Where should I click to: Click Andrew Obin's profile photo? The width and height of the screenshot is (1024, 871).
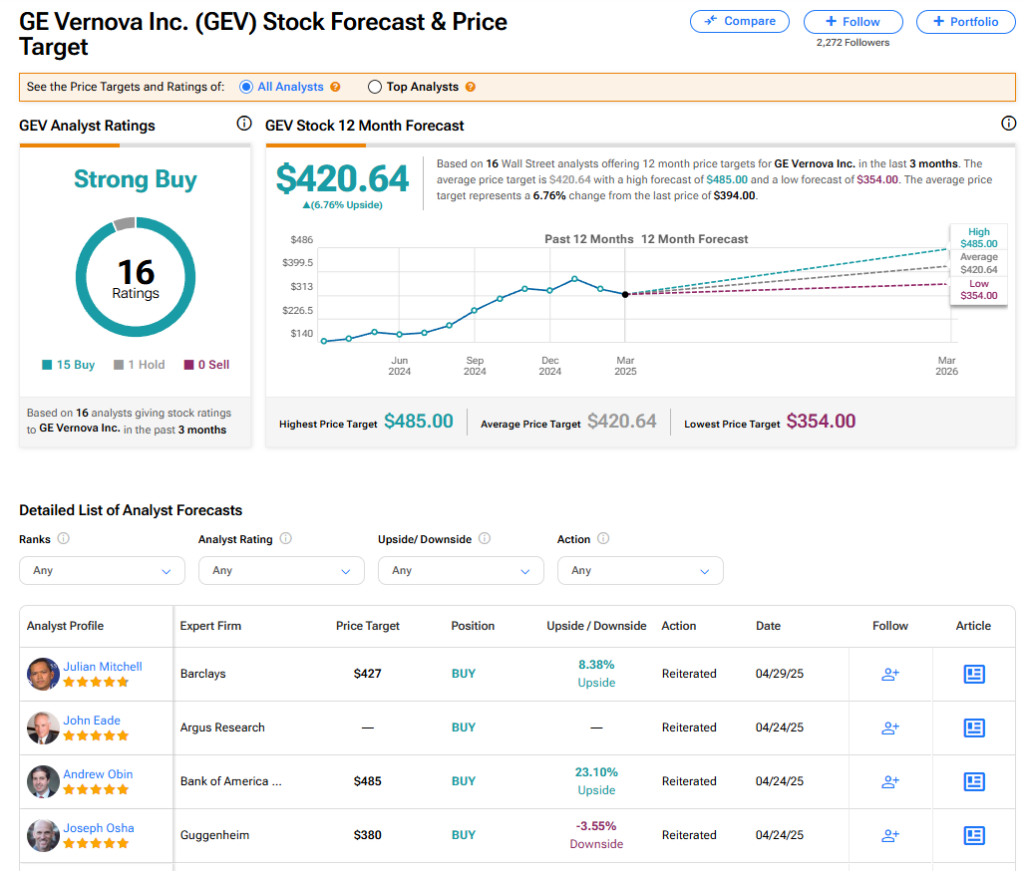tap(43, 782)
